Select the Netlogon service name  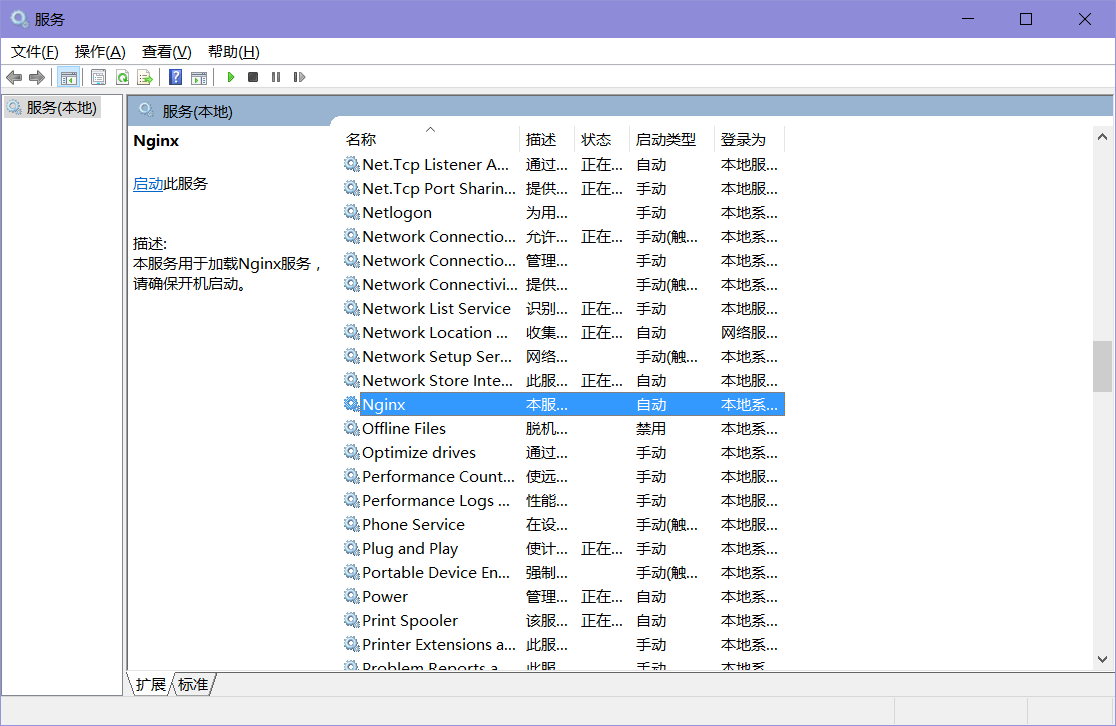tap(396, 212)
